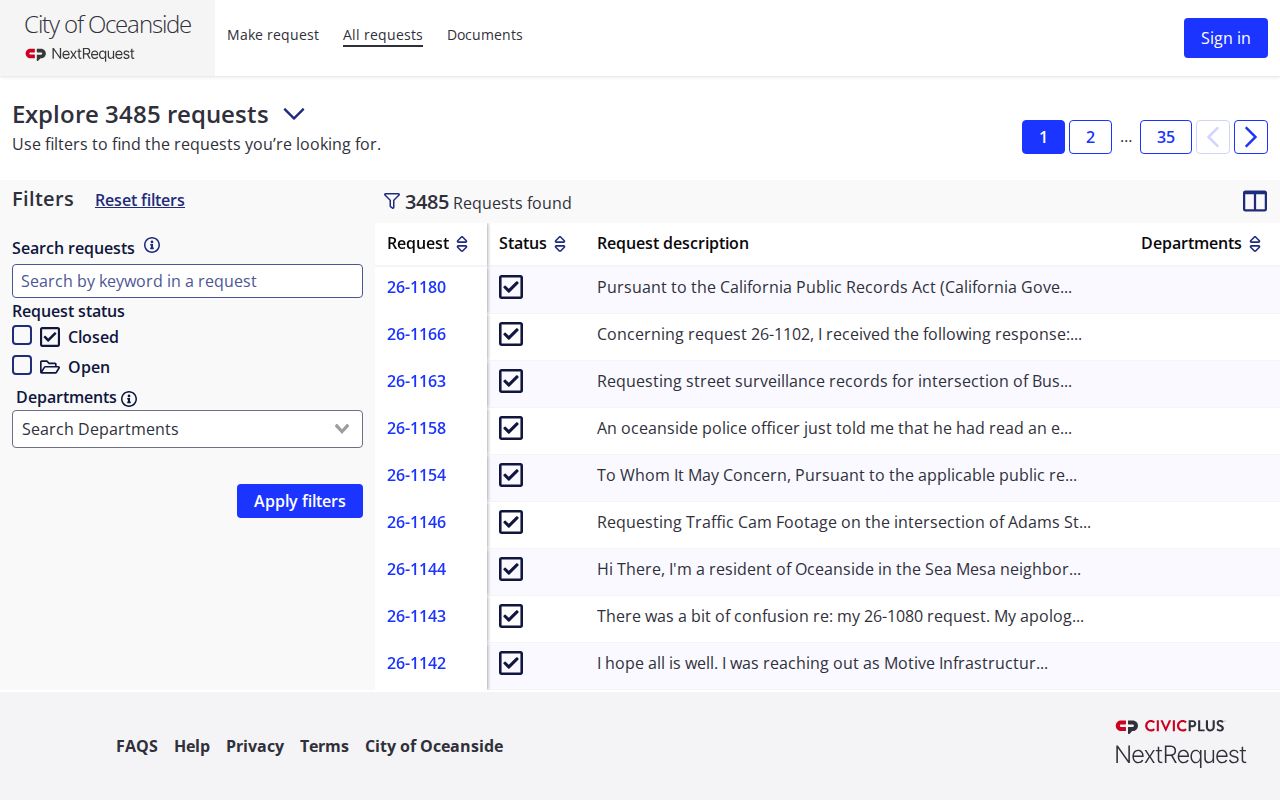Image resolution: width=1280 pixels, height=800 pixels.
Task: Sort by Departments column sort arrows
Action: pos(1255,243)
